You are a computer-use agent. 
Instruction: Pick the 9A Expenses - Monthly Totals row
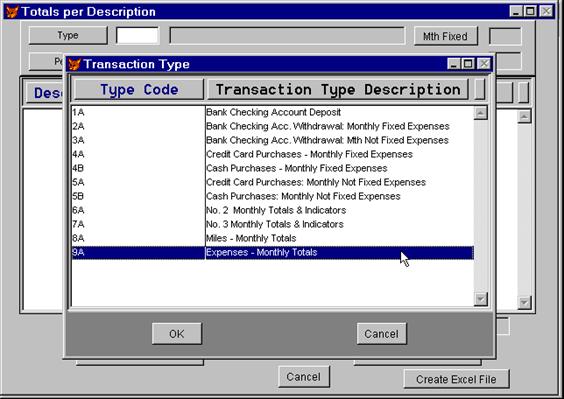click(273, 253)
